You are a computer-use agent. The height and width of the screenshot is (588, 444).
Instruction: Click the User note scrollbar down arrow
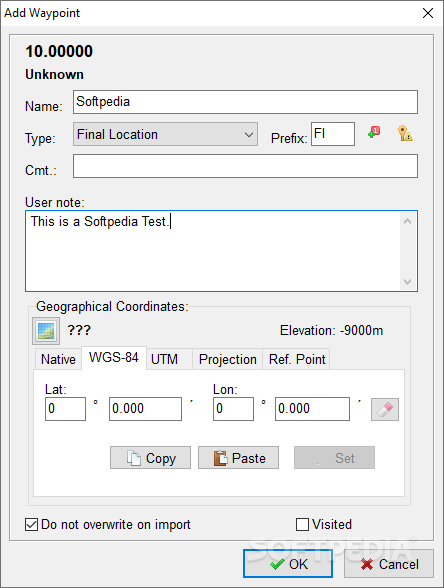coord(408,281)
